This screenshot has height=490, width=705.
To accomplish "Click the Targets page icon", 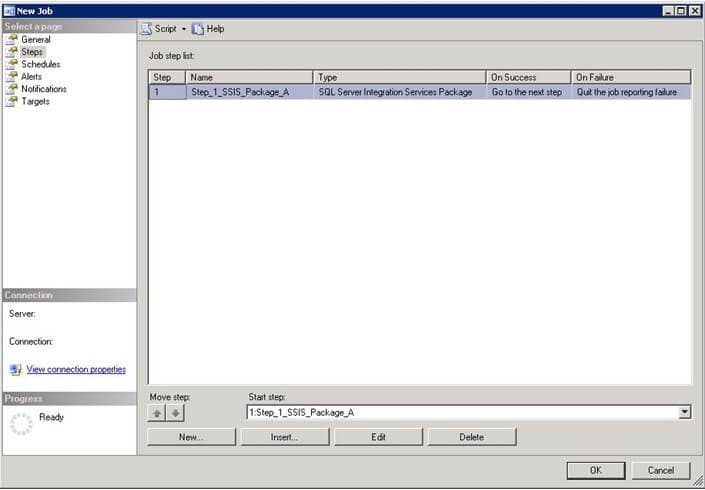I will coord(12,102).
